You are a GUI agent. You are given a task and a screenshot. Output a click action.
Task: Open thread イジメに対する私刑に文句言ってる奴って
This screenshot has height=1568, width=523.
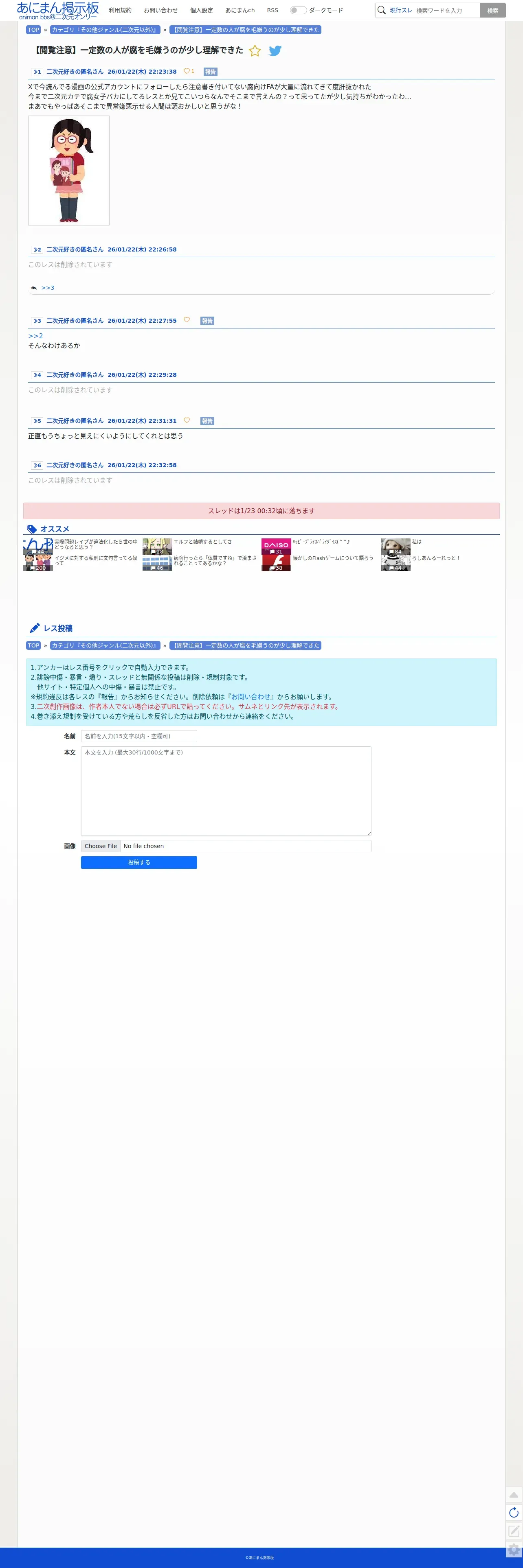96,561
